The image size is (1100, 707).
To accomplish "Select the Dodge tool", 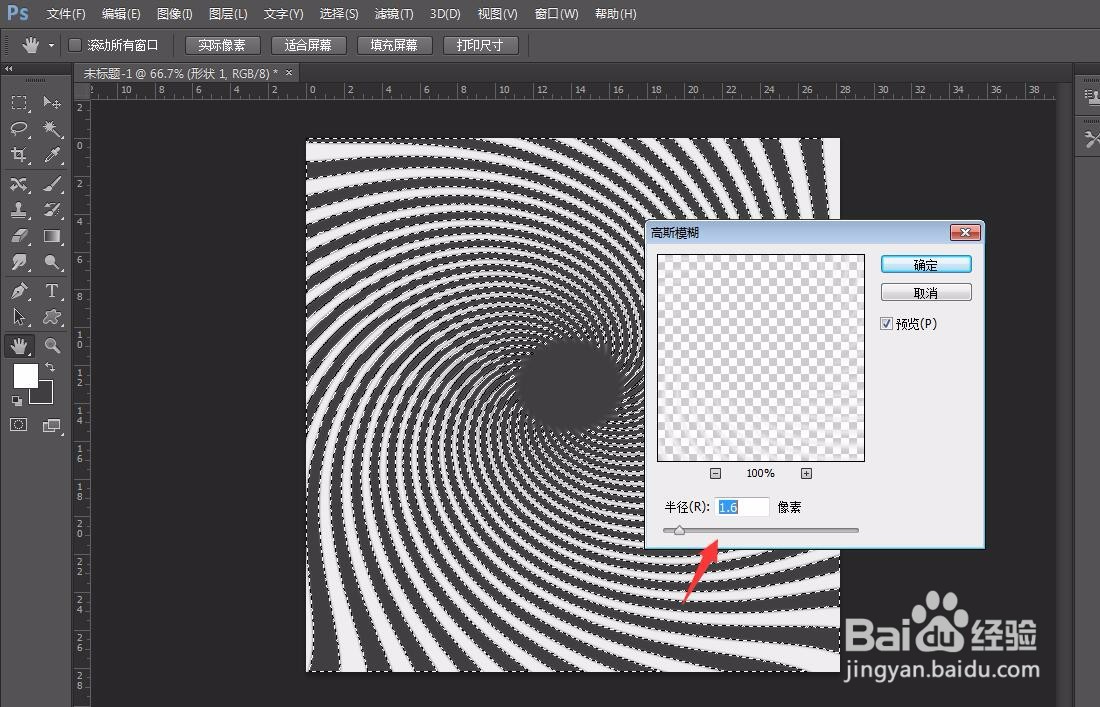I will [51, 262].
